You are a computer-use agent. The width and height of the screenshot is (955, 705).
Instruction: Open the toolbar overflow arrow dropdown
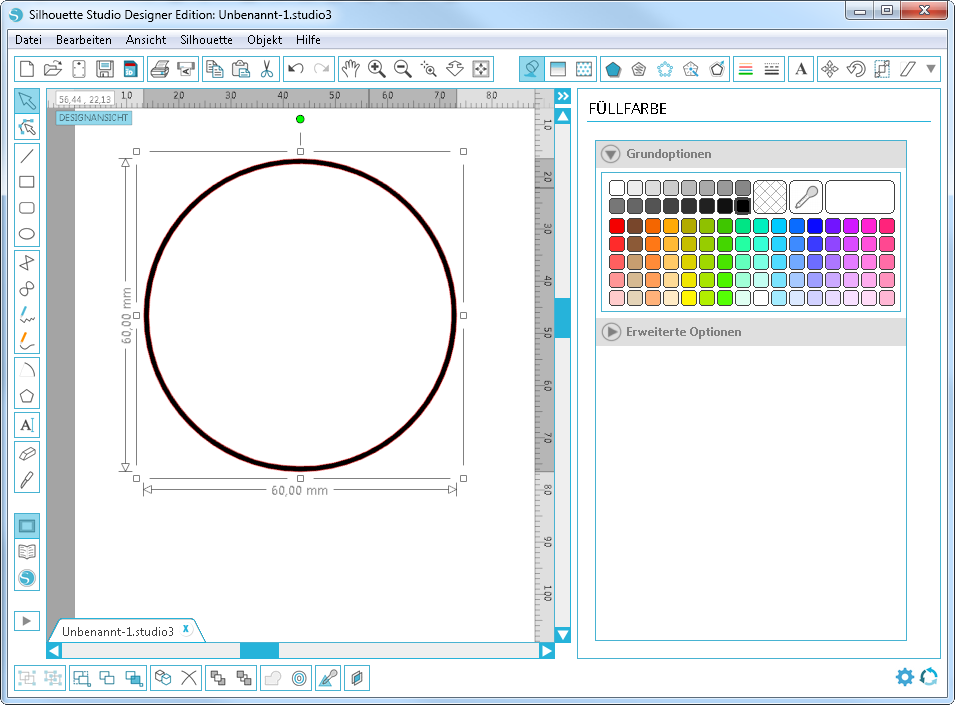coord(932,69)
